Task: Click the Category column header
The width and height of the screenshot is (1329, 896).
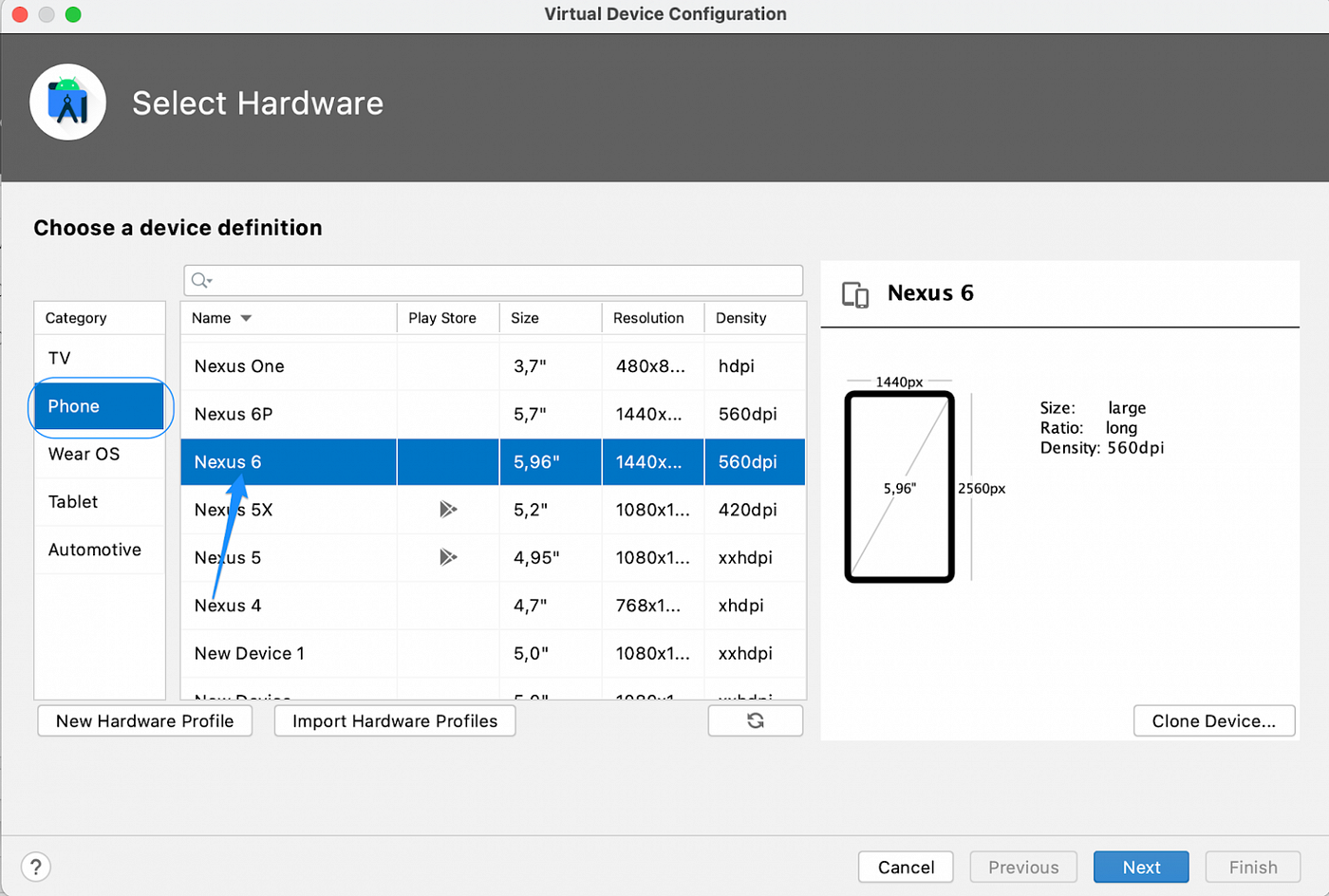Action: 100,318
